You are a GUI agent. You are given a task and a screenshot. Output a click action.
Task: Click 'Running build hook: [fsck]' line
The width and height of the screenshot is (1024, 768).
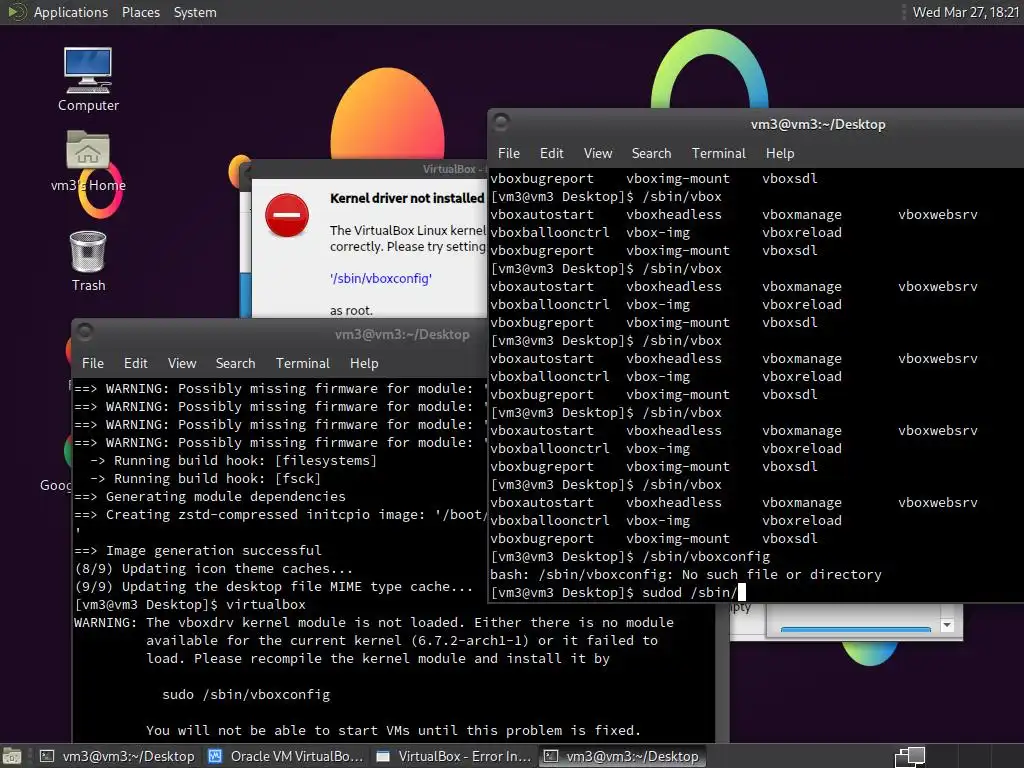pos(206,479)
